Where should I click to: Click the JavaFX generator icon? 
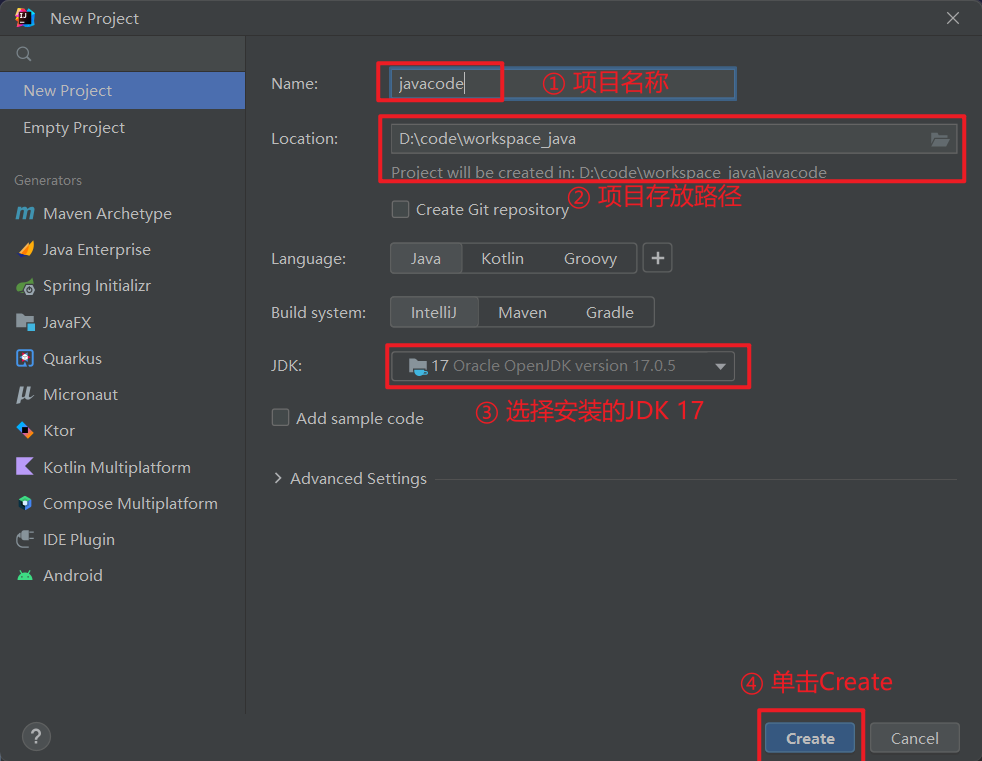tap(25, 322)
